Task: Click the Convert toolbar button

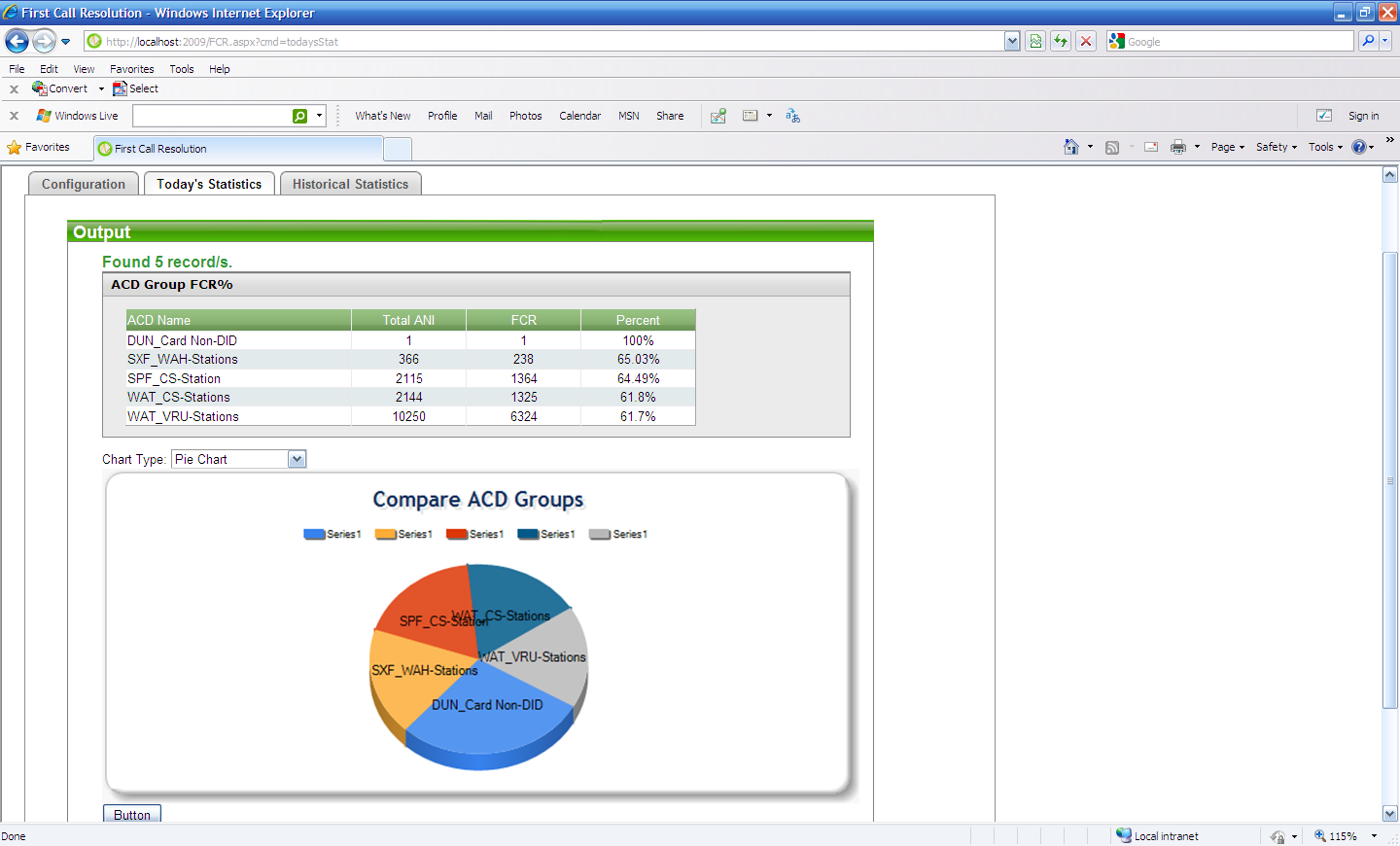Action: tap(60, 88)
